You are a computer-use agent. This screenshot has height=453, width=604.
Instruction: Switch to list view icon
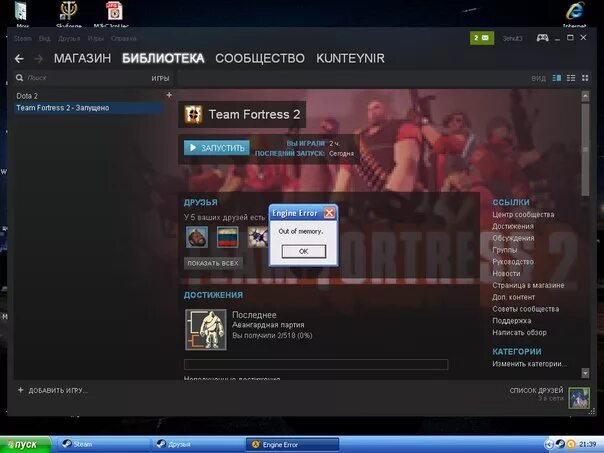click(x=571, y=78)
